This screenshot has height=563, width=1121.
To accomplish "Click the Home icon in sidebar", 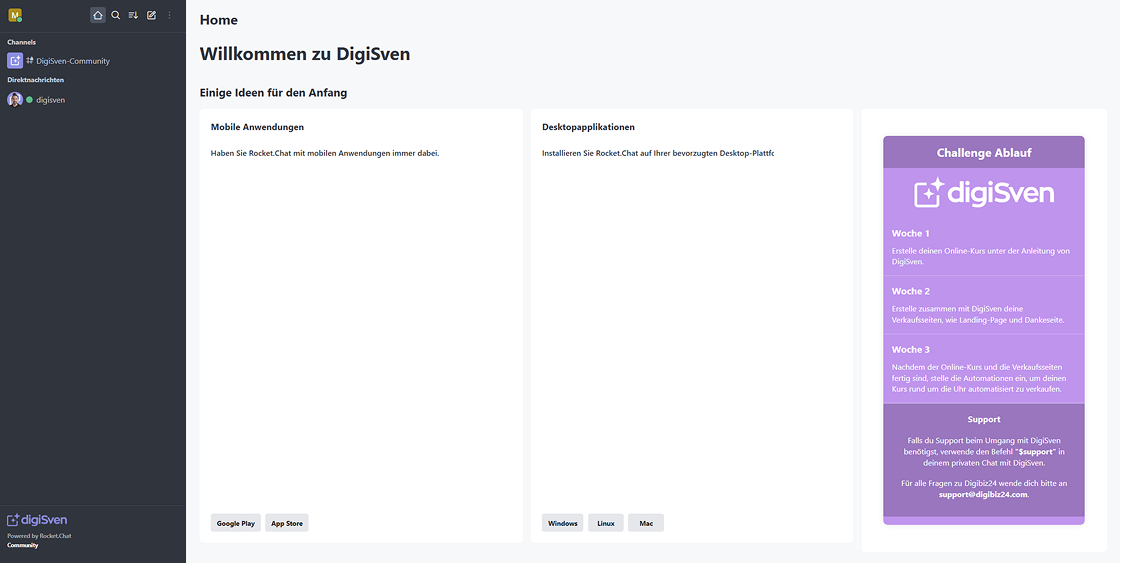I will [x=97, y=15].
